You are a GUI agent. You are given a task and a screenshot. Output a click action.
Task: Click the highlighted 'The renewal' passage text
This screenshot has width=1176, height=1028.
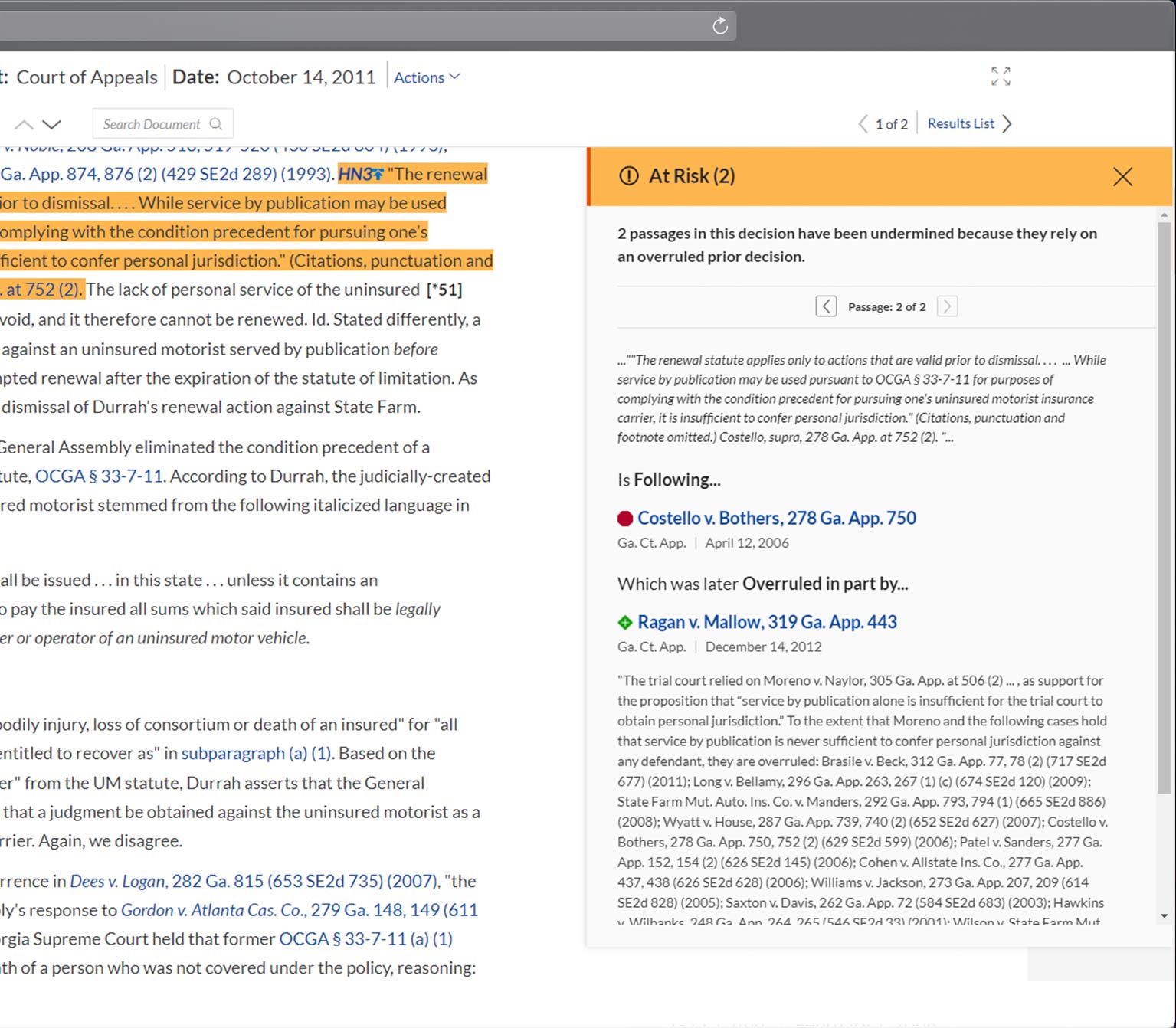tap(437, 174)
